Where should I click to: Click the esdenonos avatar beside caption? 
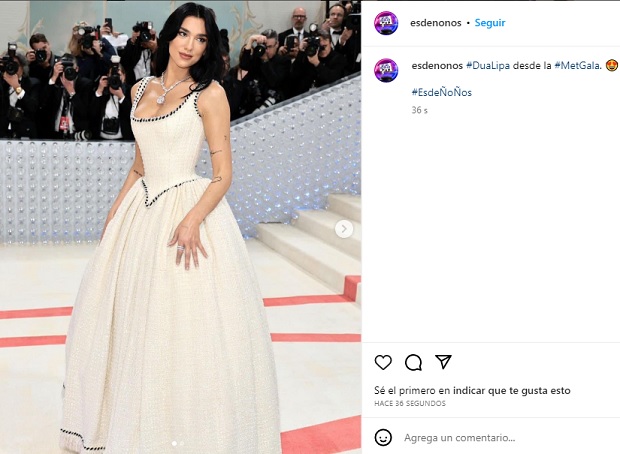(386, 70)
